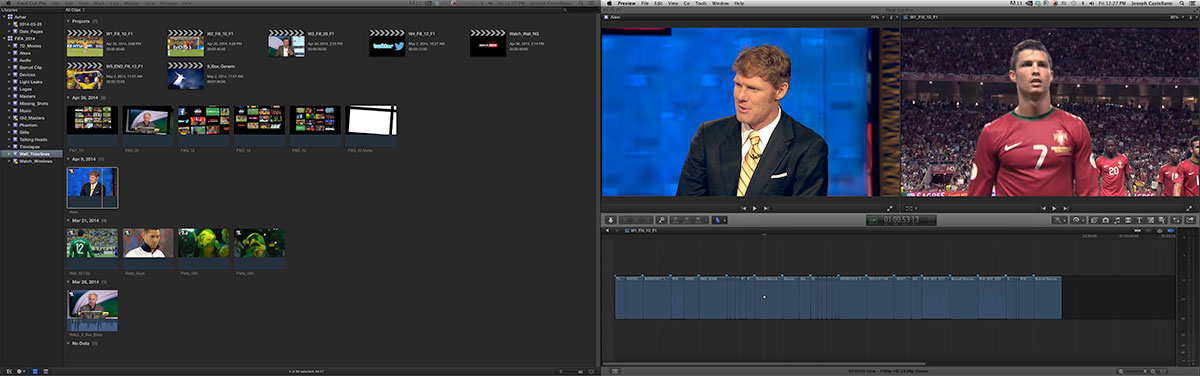Click the timeline playhead marker

click(x=764, y=236)
